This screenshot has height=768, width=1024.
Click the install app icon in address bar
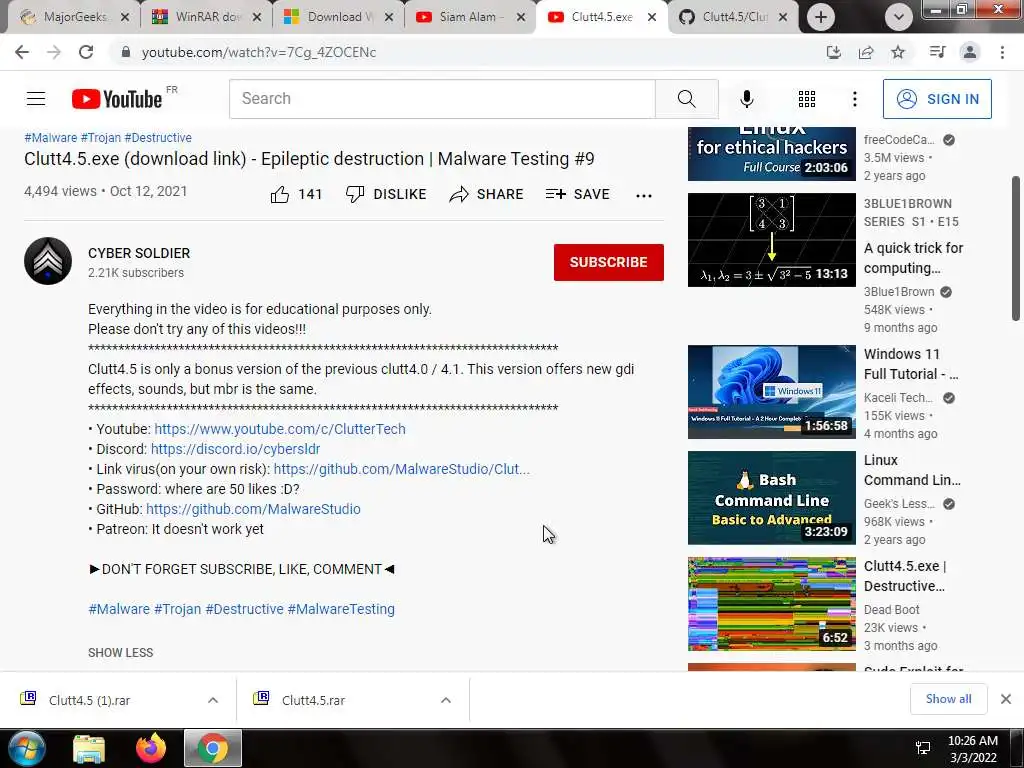[x=833, y=52]
